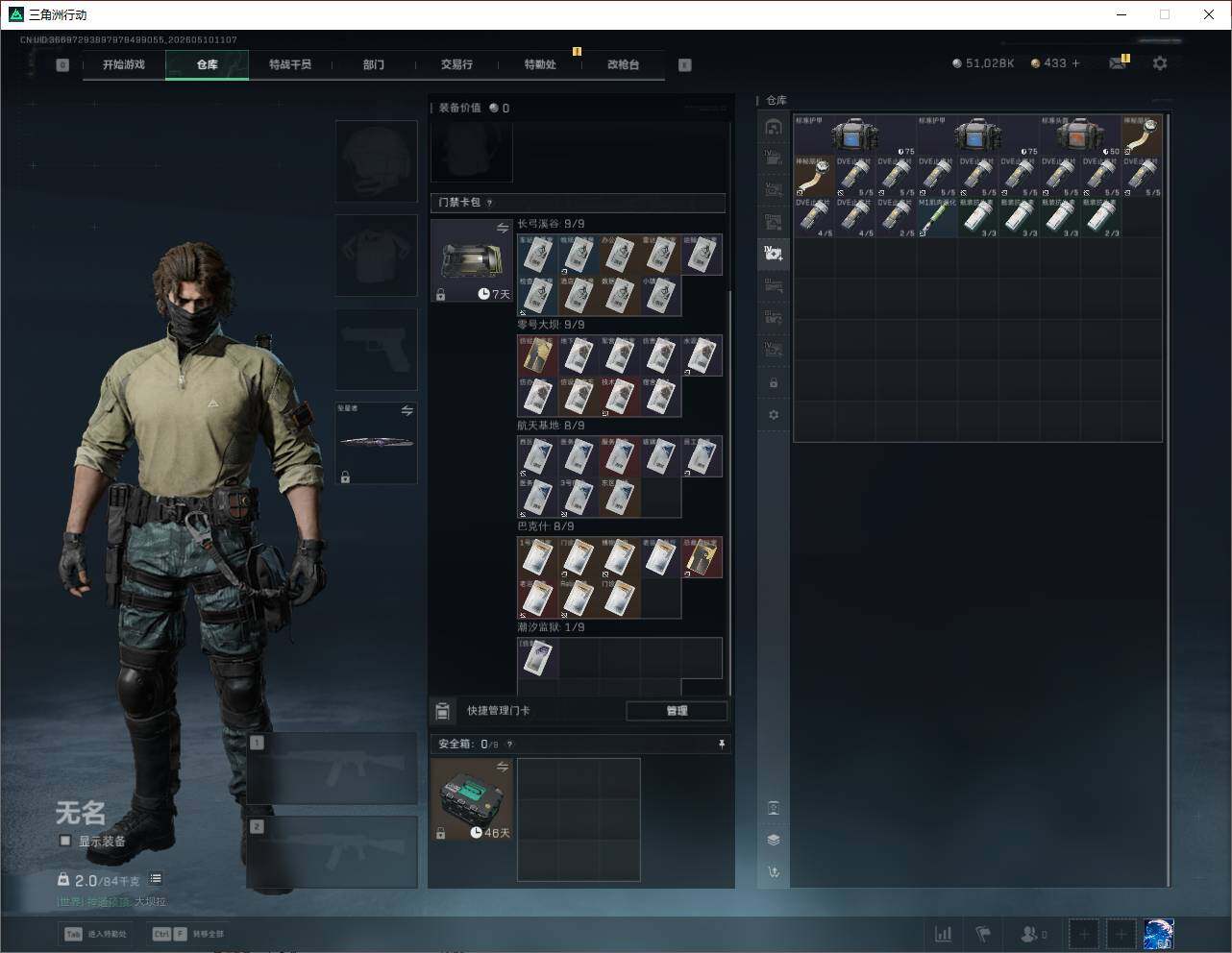Screen dimensions: 1232x953
Task: Click the help icon beside 门禁卡包
Action: 490,203
